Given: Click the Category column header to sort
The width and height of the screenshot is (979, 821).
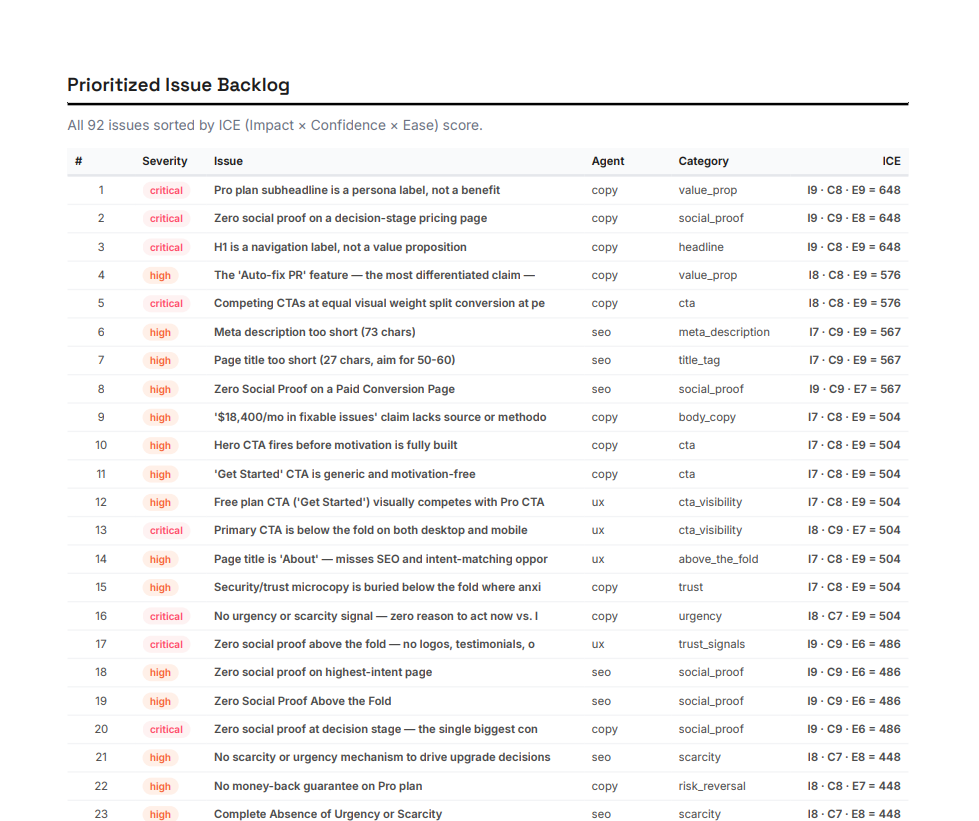Looking at the screenshot, I should 702,161.
